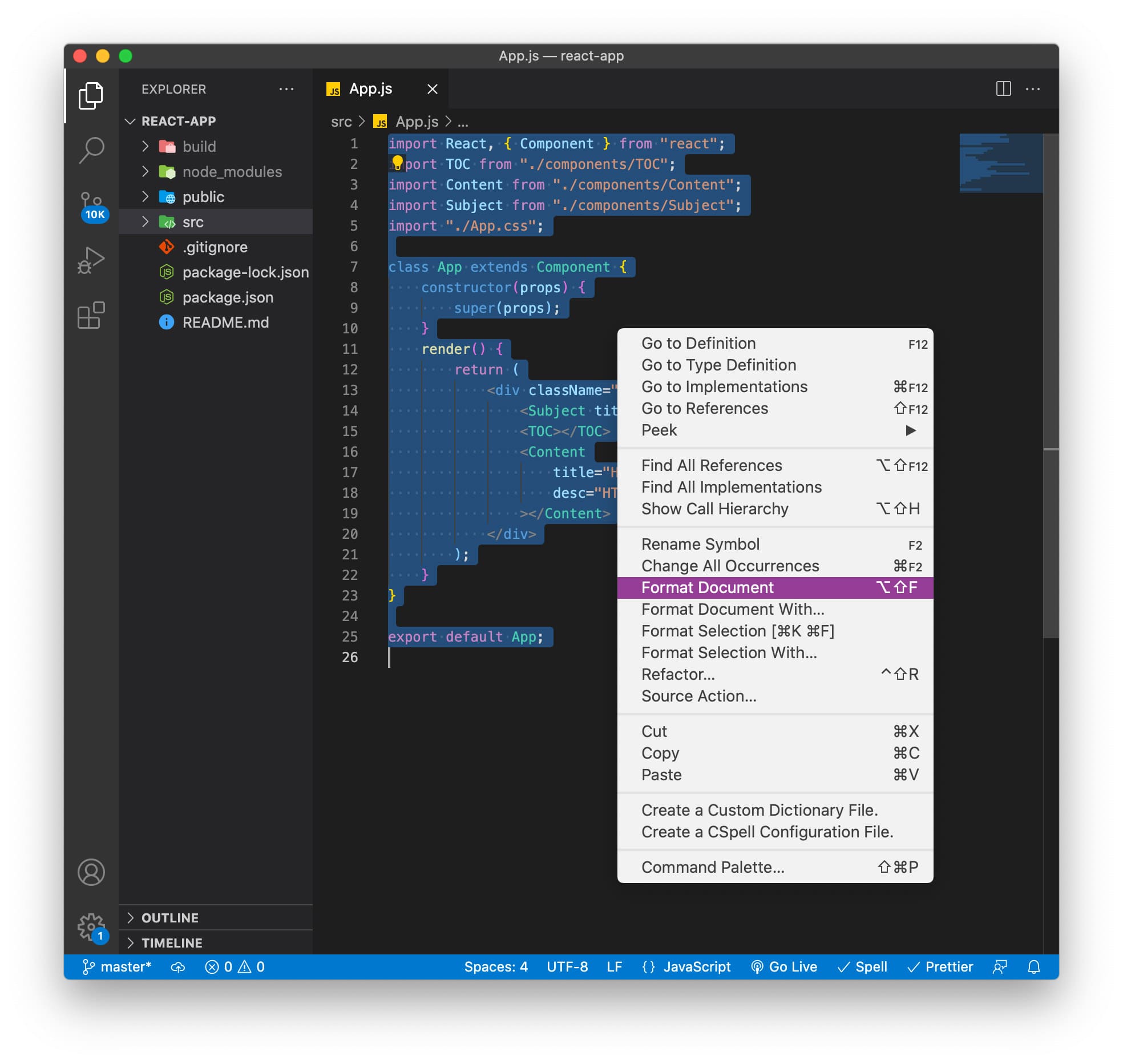Split the editor using split icon
The image size is (1123, 1064).
click(1003, 89)
